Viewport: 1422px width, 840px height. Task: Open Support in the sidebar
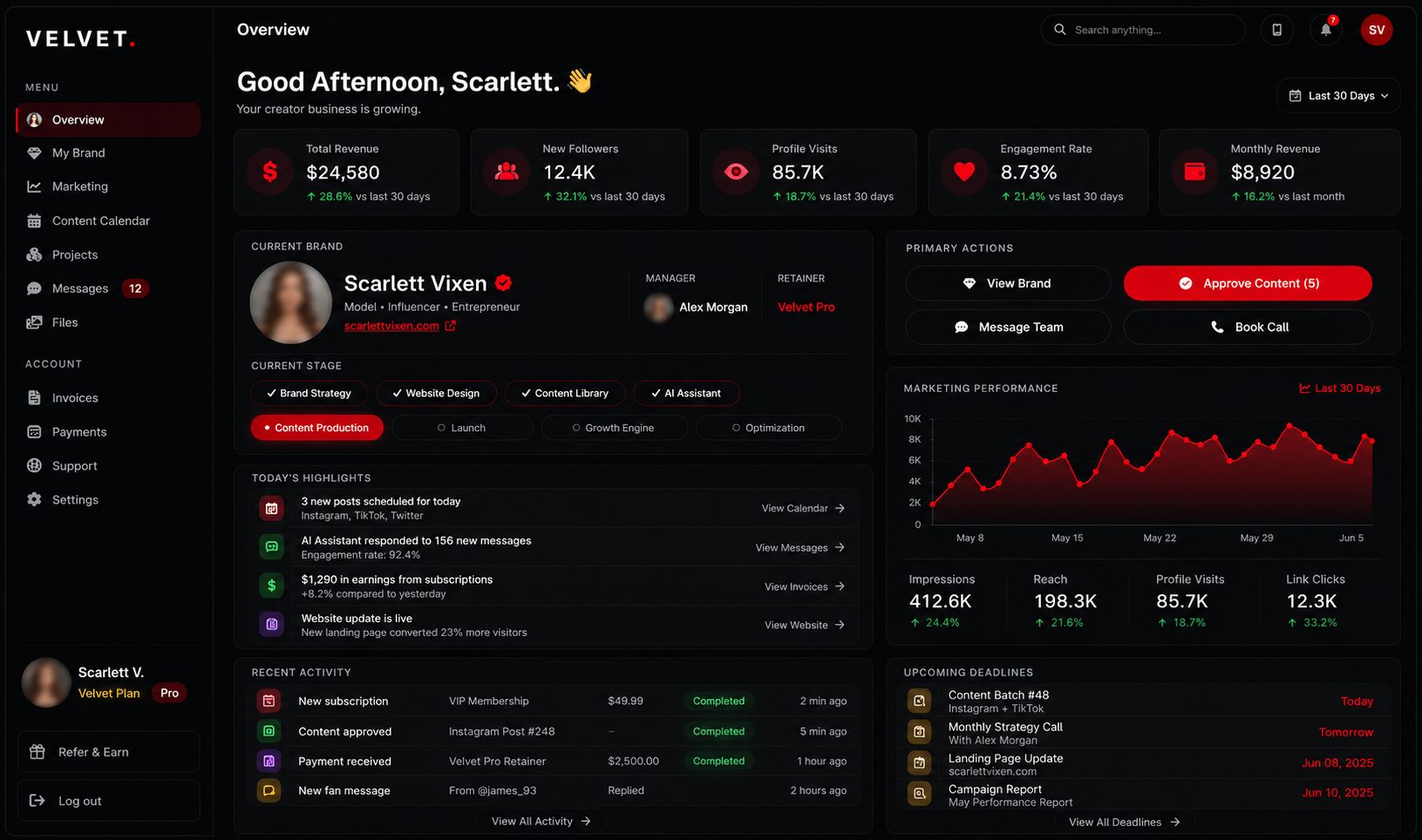point(108,465)
